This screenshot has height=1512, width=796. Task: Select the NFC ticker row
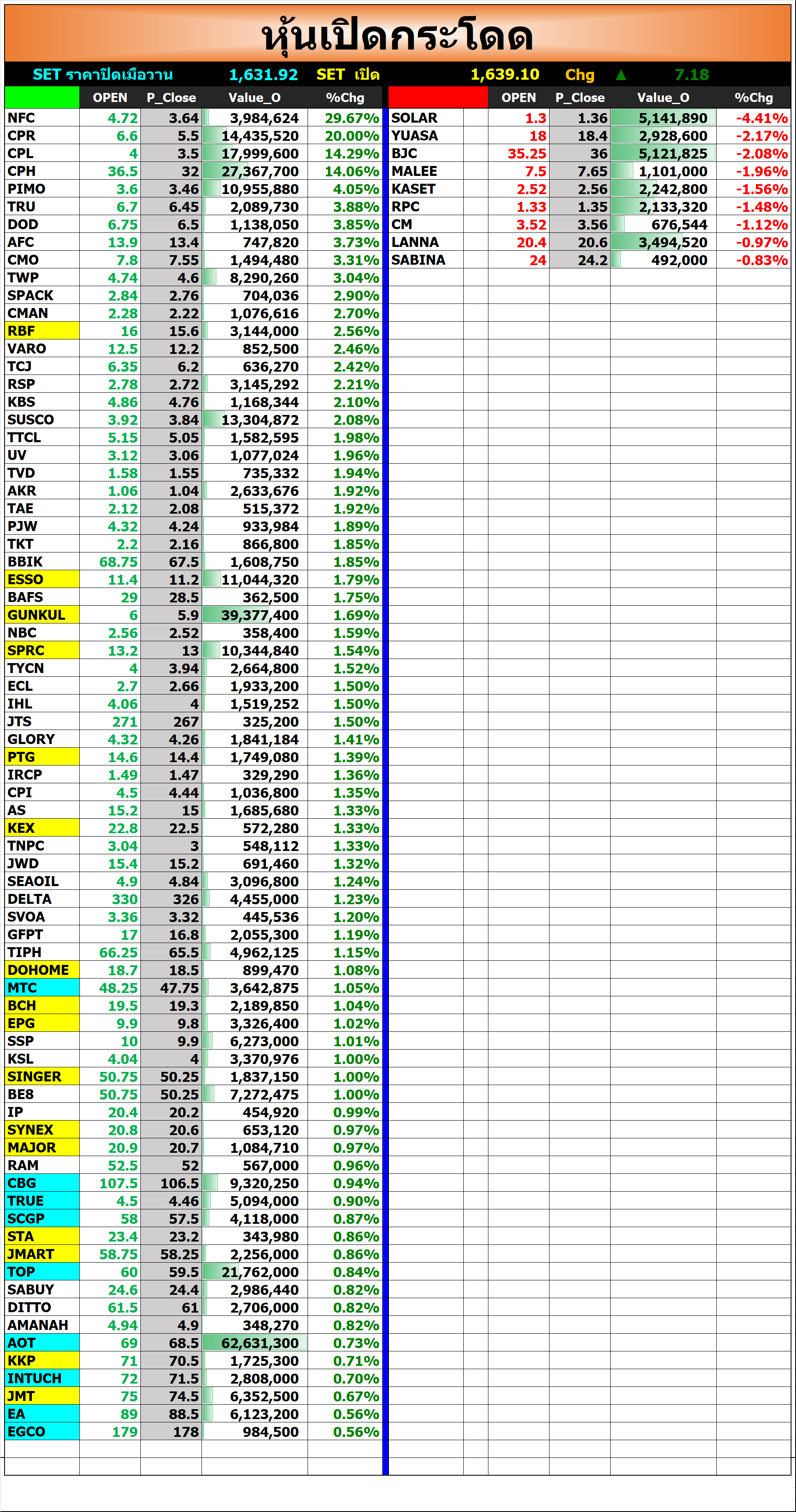(42, 118)
